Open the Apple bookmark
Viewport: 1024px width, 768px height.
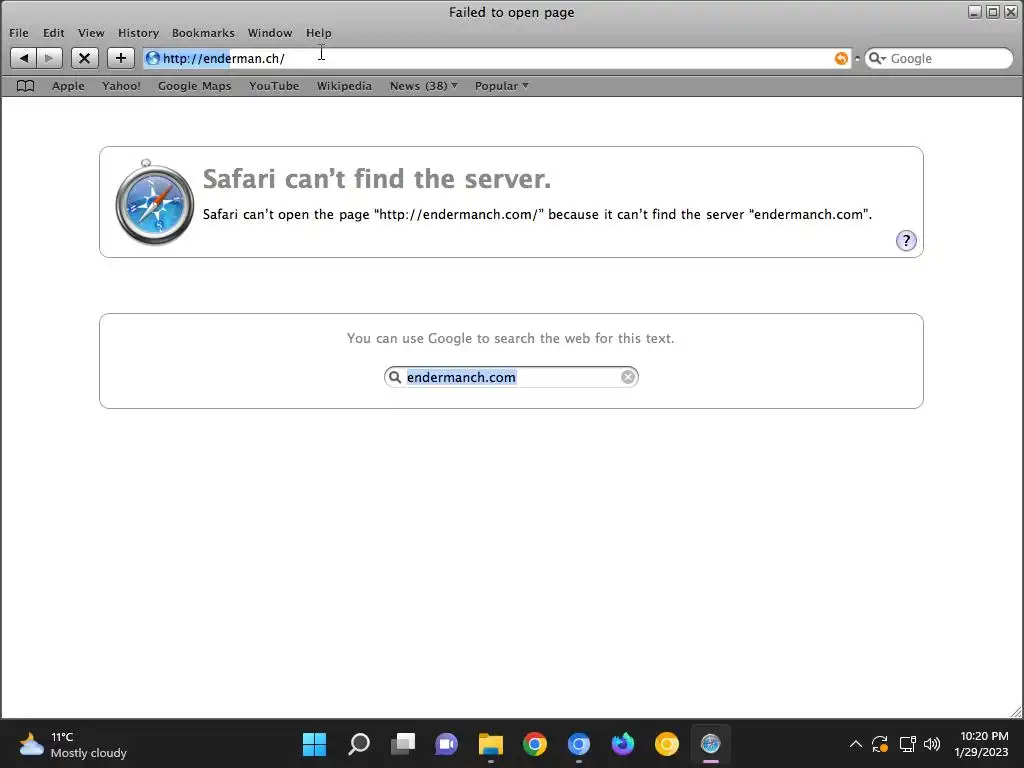coord(68,86)
